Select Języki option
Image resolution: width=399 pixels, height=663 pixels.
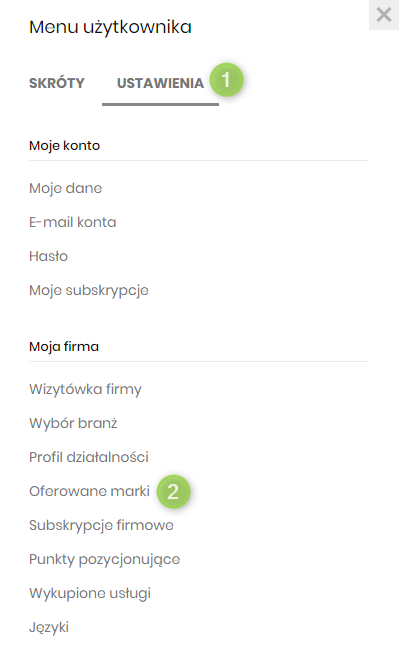point(49,627)
